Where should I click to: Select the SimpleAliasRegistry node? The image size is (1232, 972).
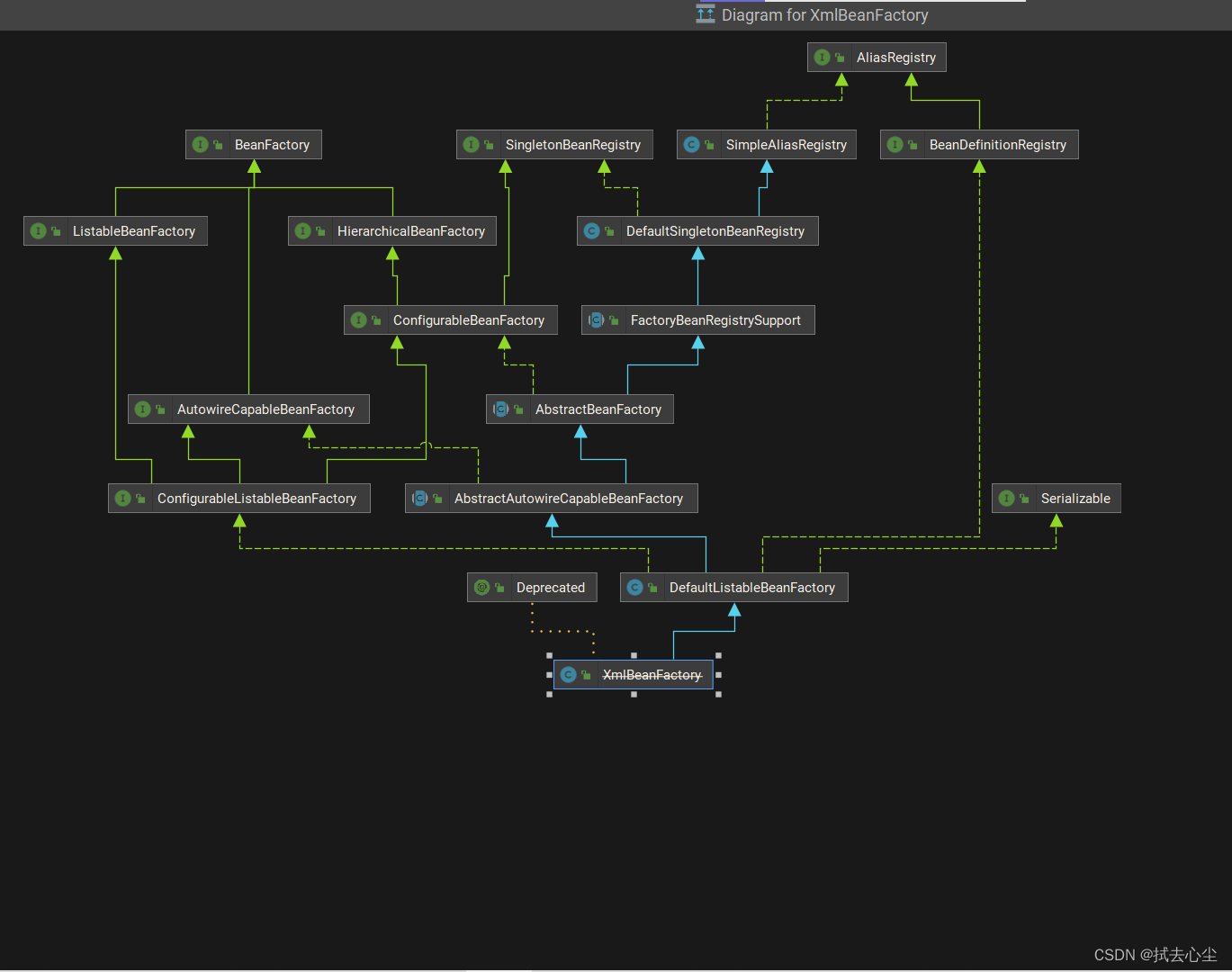pyautogui.click(x=766, y=145)
